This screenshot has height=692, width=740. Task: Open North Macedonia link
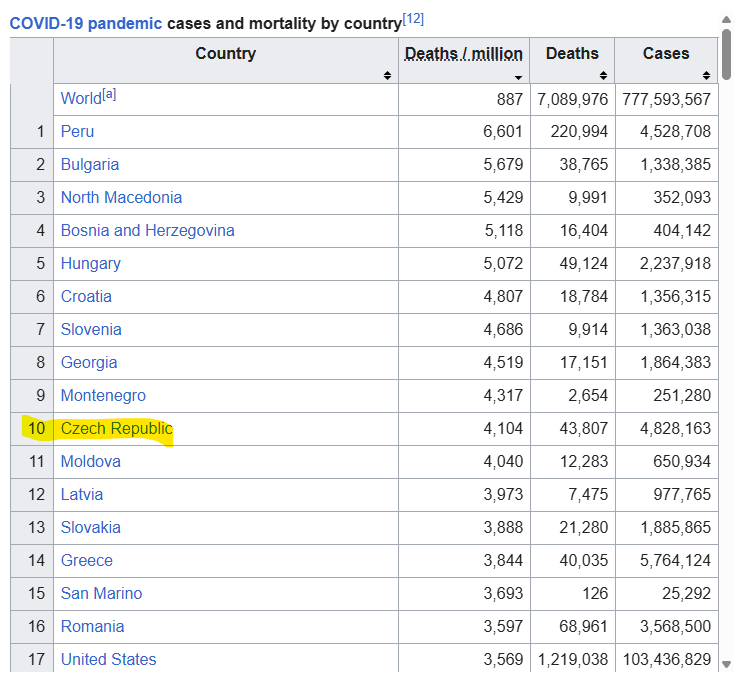coord(121,197)
